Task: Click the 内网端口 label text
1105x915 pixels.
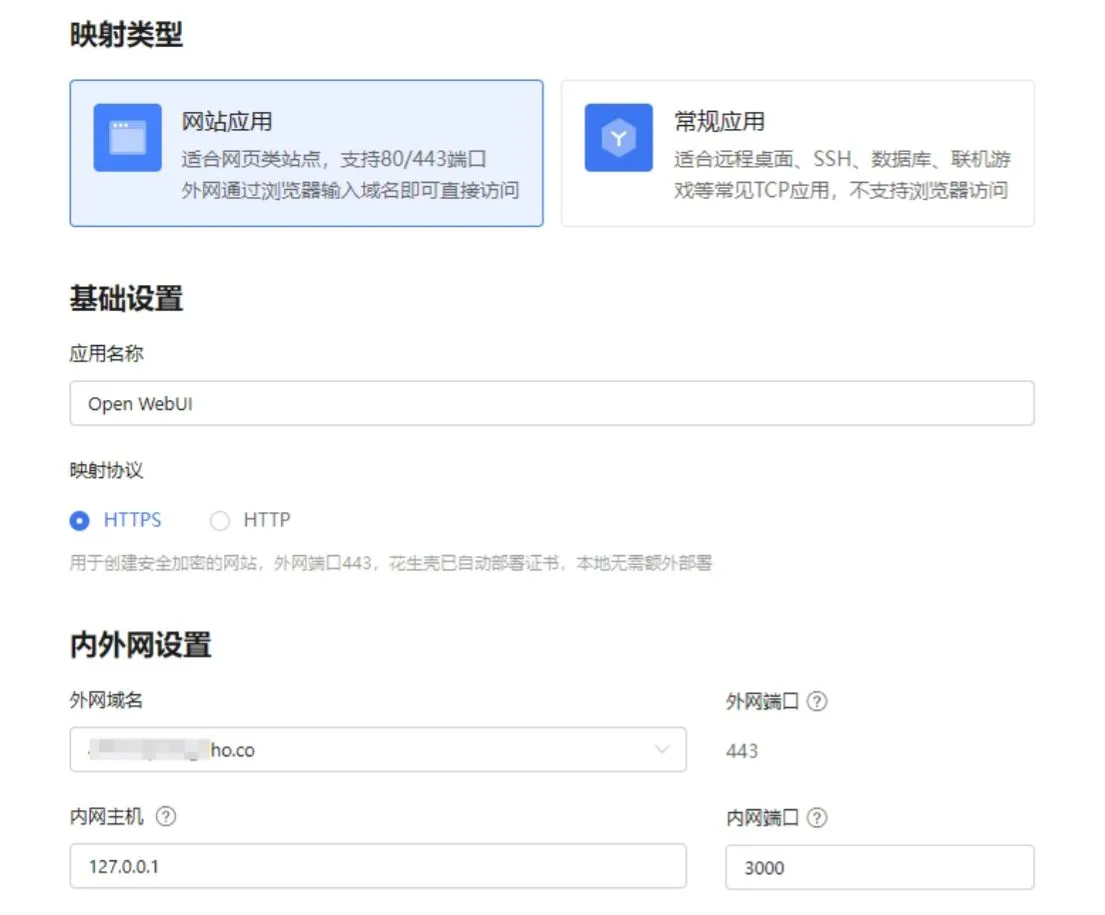Action: [763, 818]
